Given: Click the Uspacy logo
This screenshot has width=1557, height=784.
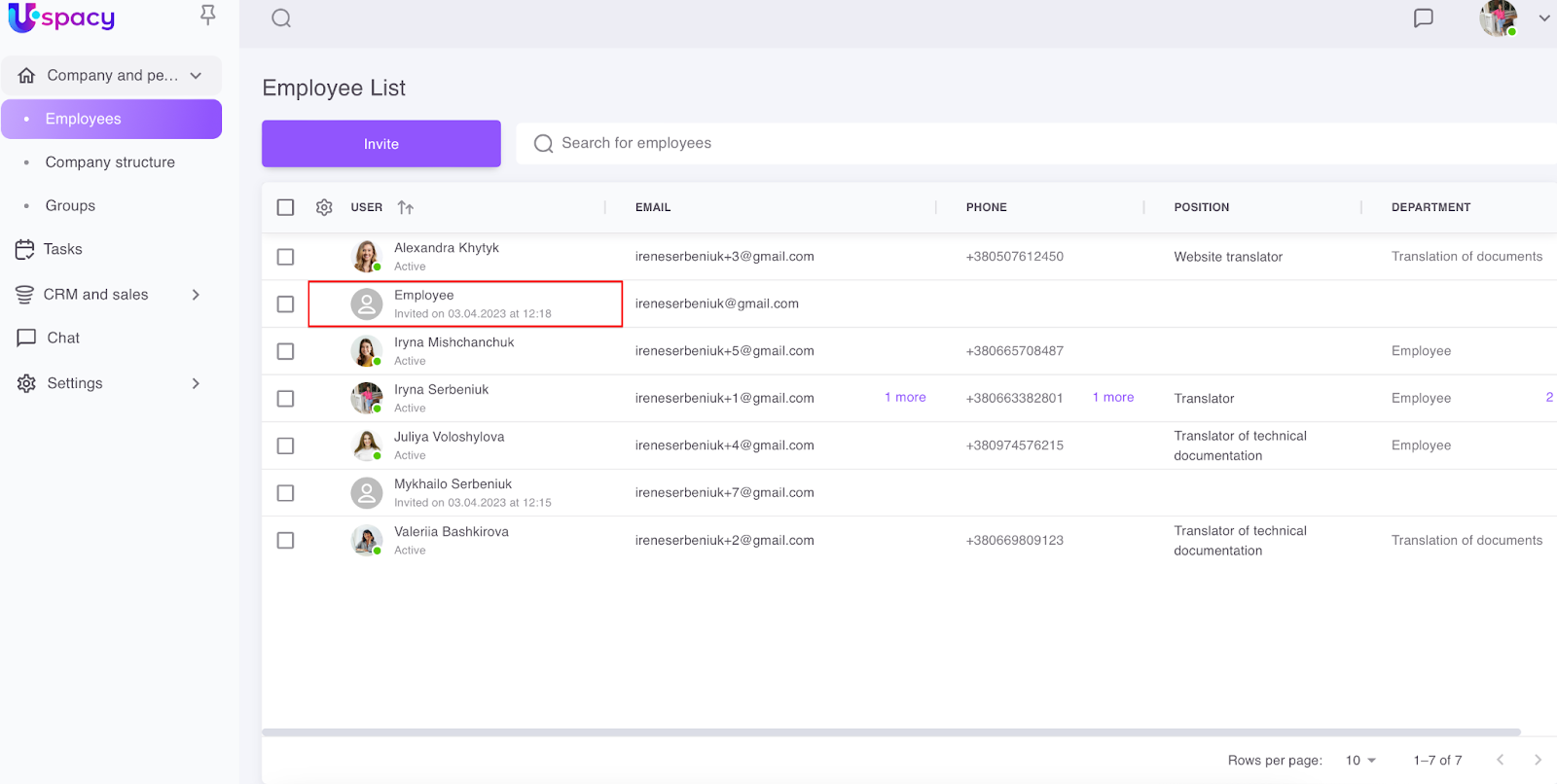Looking at the screenshot, I should click(62, 18).
